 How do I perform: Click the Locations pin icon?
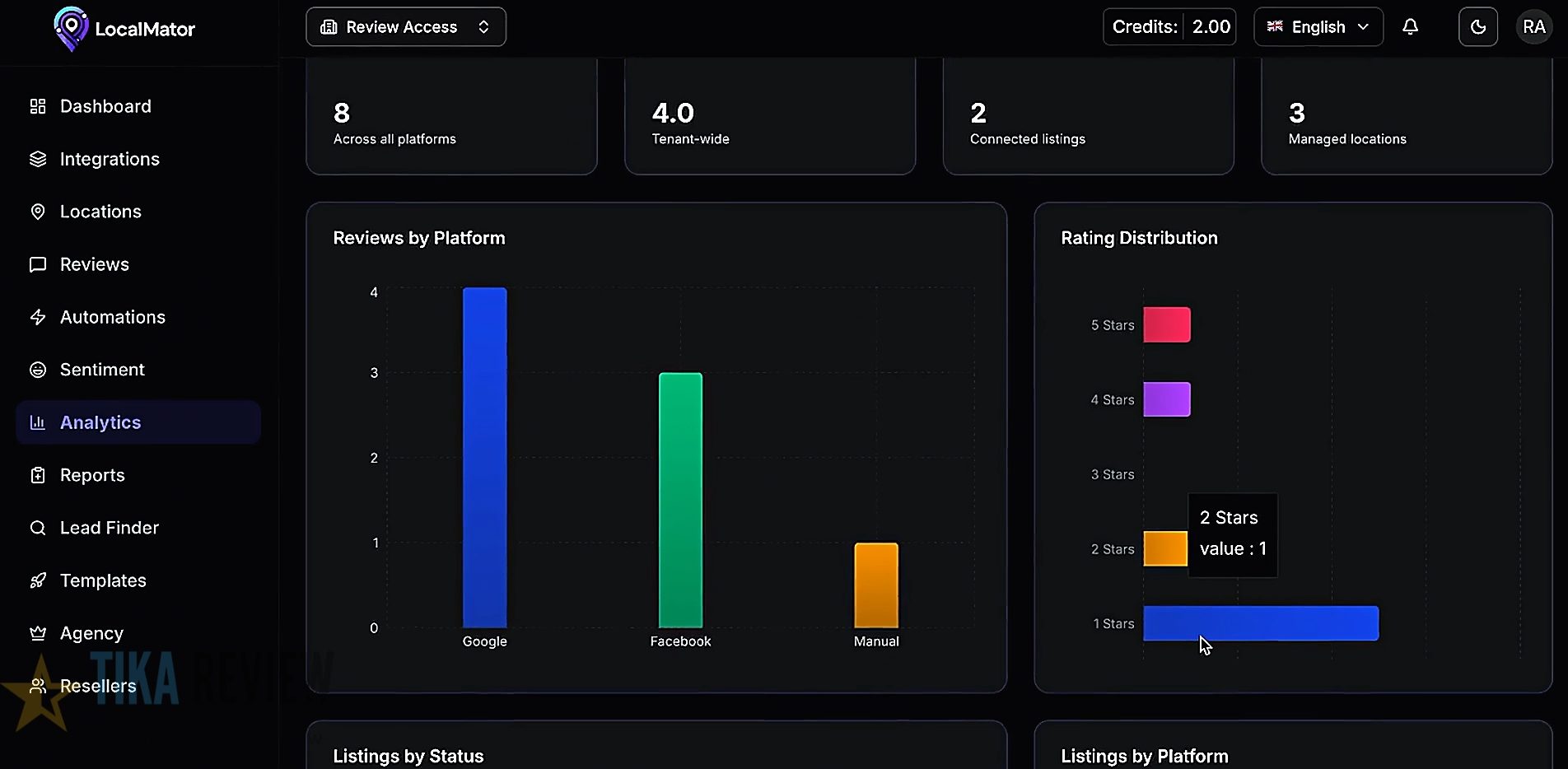tap(37, 212)
